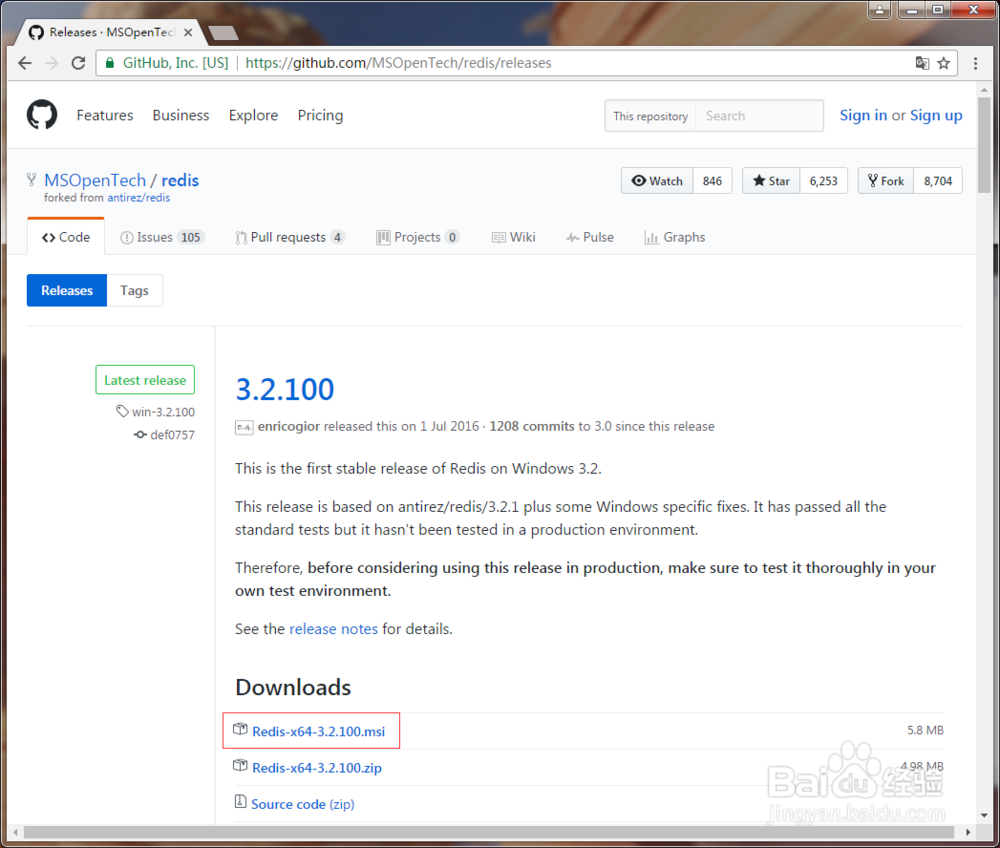Open the Business nav link
The width and height of the screenshot is (1000, 848).
click(180, 115)
